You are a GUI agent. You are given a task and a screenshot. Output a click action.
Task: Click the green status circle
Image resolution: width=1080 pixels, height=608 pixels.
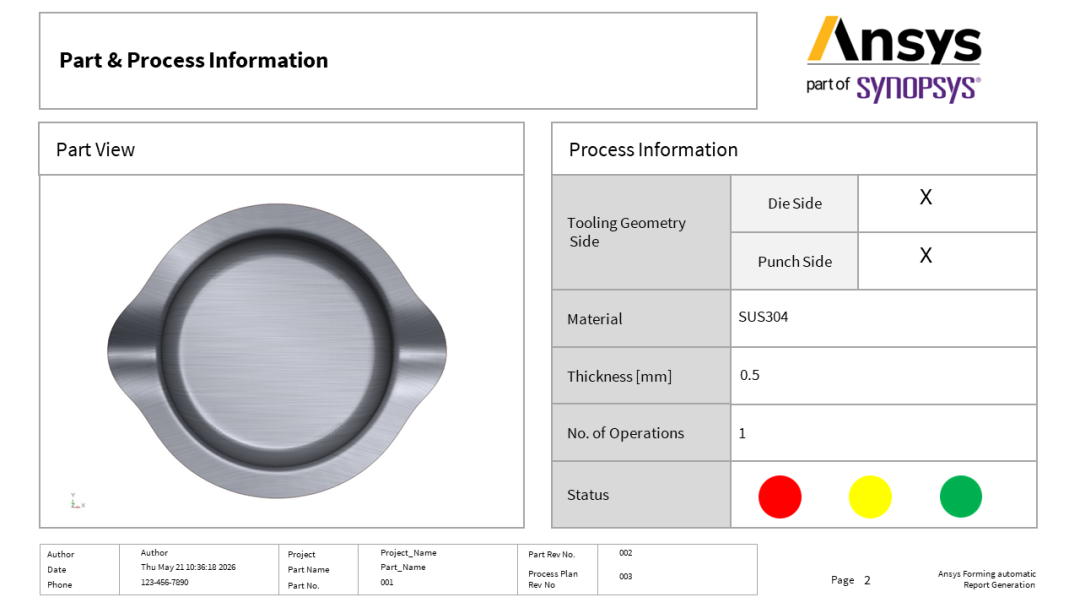point(961,496)
